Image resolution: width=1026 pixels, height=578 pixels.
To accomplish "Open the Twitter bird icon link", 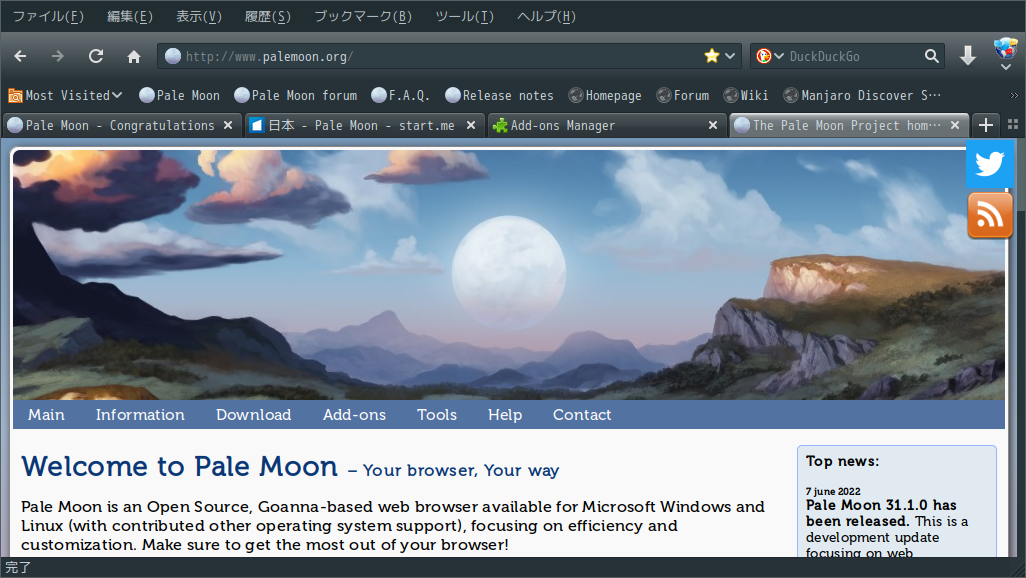I will pyautogui.click(x=989, y=164).
